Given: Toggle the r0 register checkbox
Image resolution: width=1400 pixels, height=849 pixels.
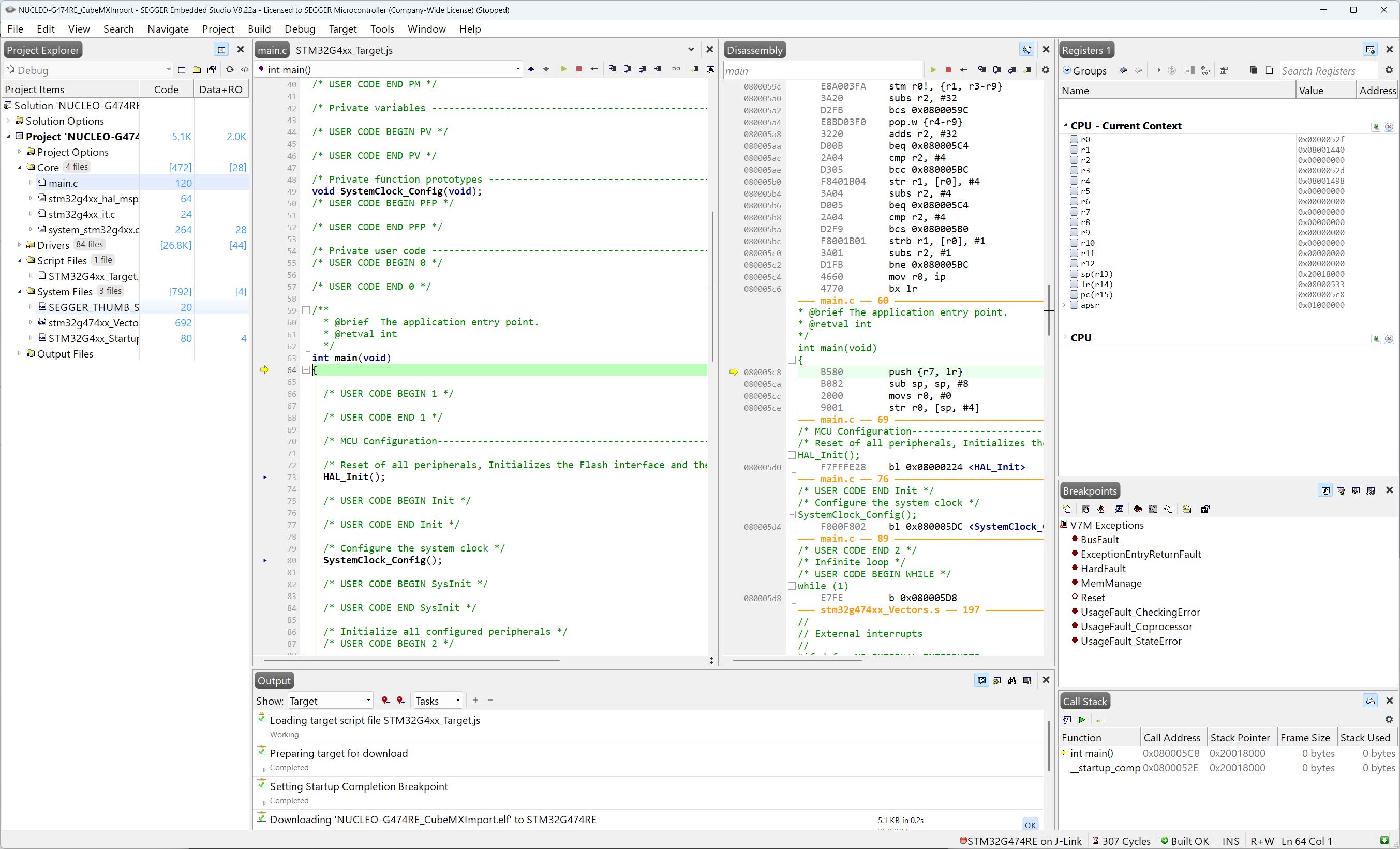Looking at the screenshot, I should 1074,139.
